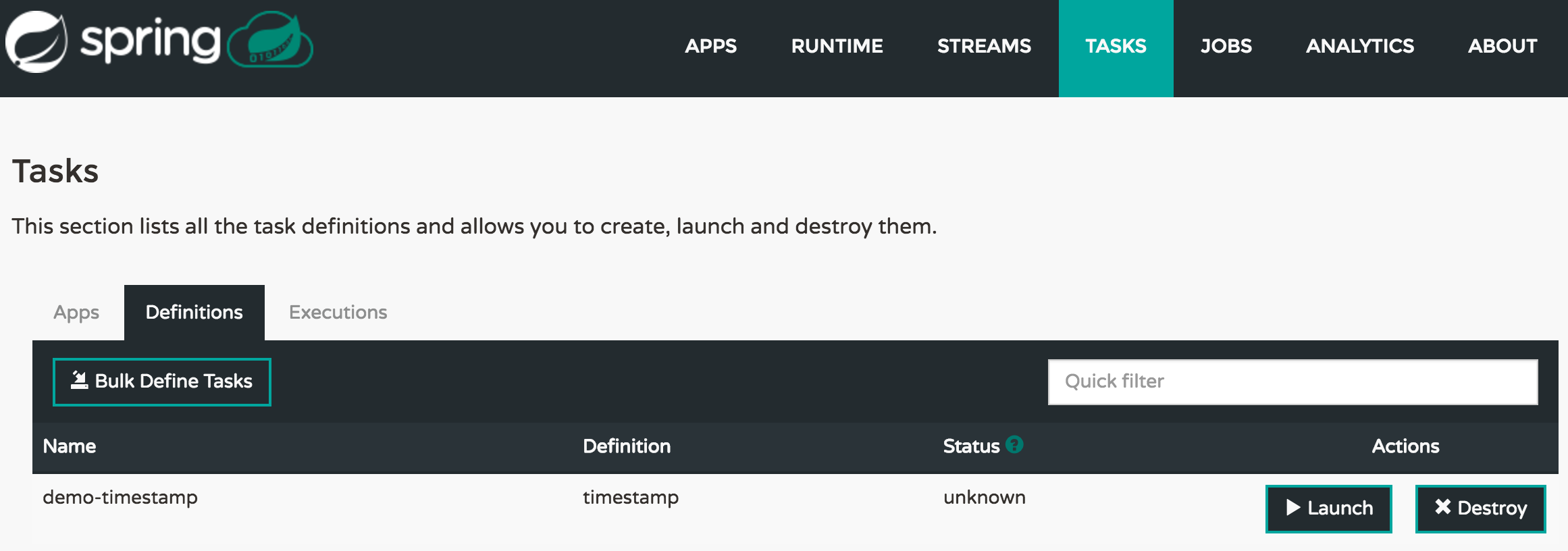Open the STREAMS section
Screen dimensions: 1568x551
coord(984,46)
